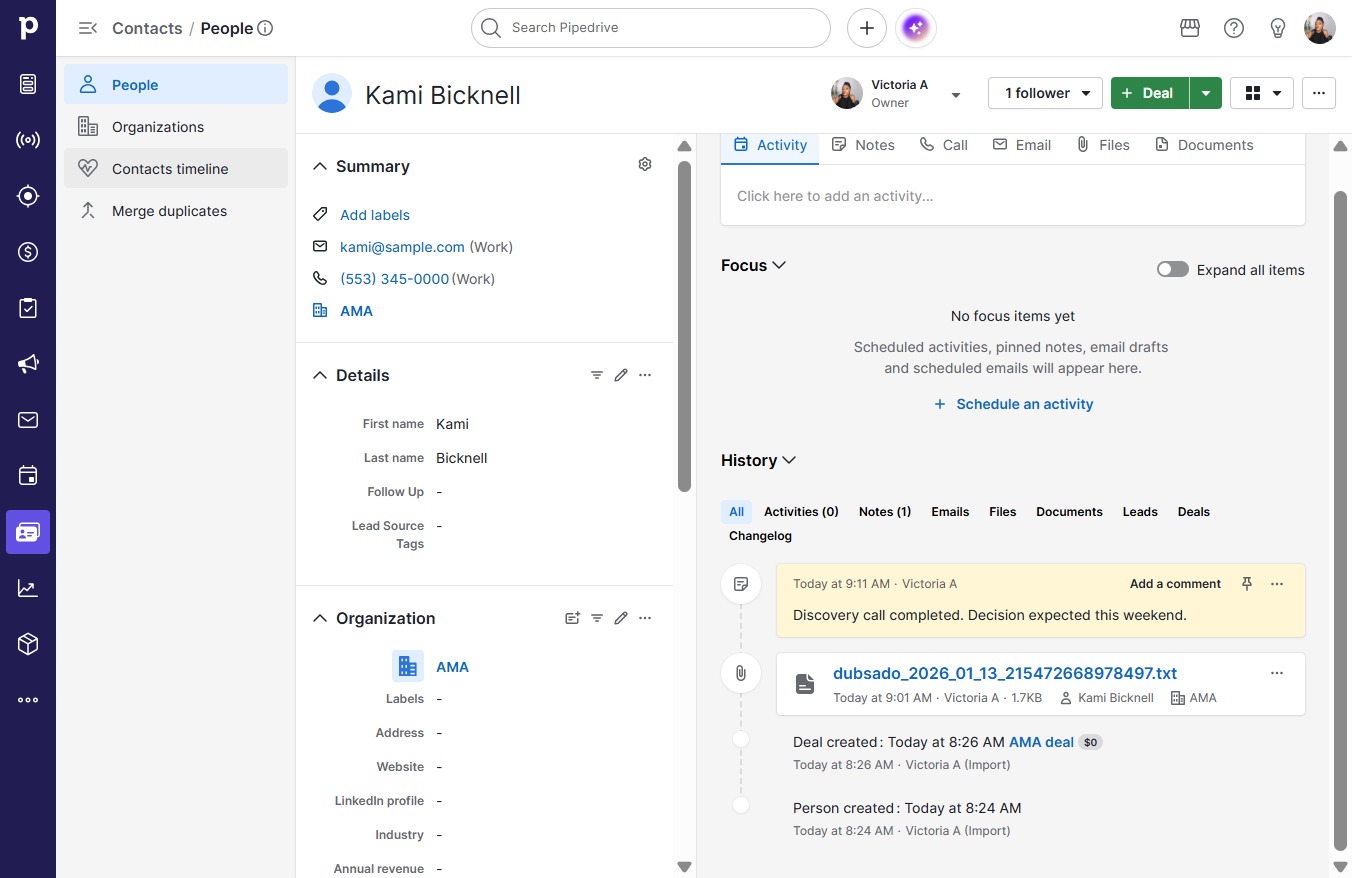Image resolution: width=1352 pixels, height=878 pixels.
Task: Filter Details fields icon
Action: (597, 375)
